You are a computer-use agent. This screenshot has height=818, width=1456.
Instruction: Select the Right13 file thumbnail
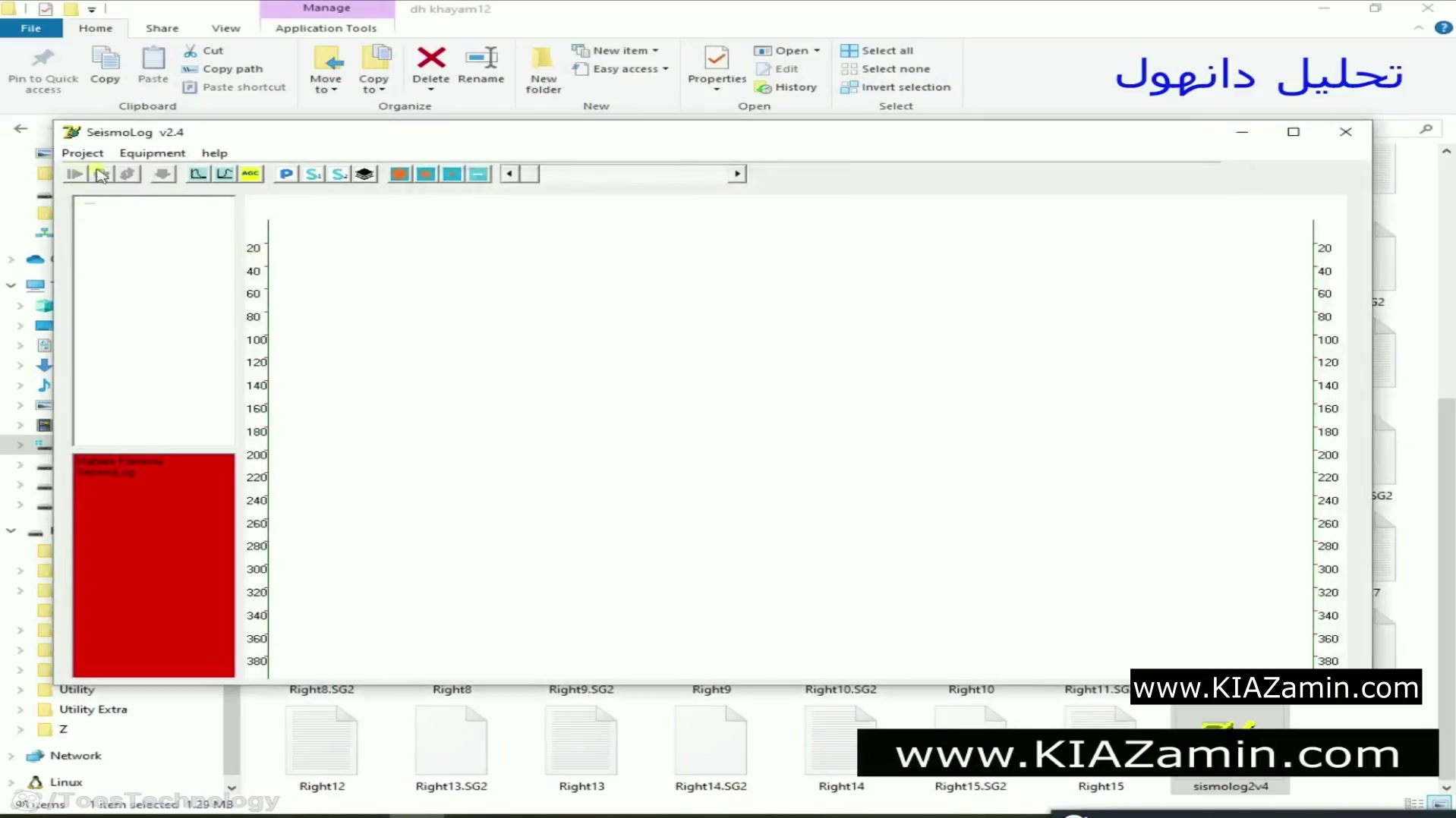pyautogui.click(x=581, y=741)
